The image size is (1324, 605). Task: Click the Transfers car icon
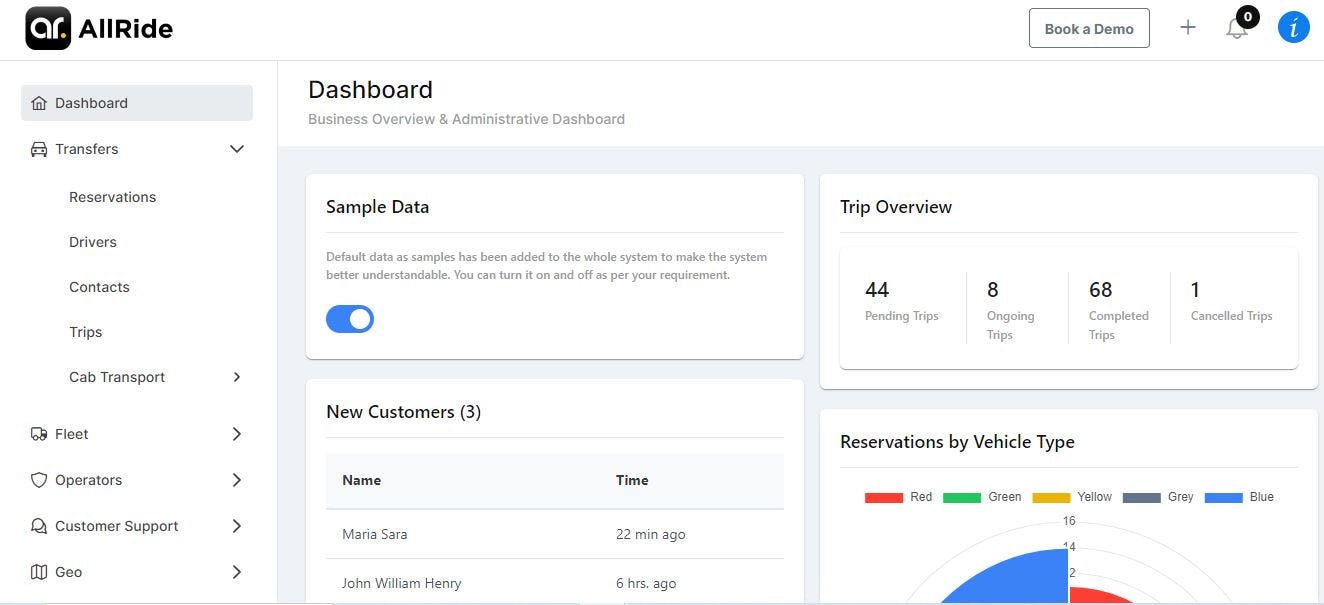pyautogui.click(x=39, y=149)
